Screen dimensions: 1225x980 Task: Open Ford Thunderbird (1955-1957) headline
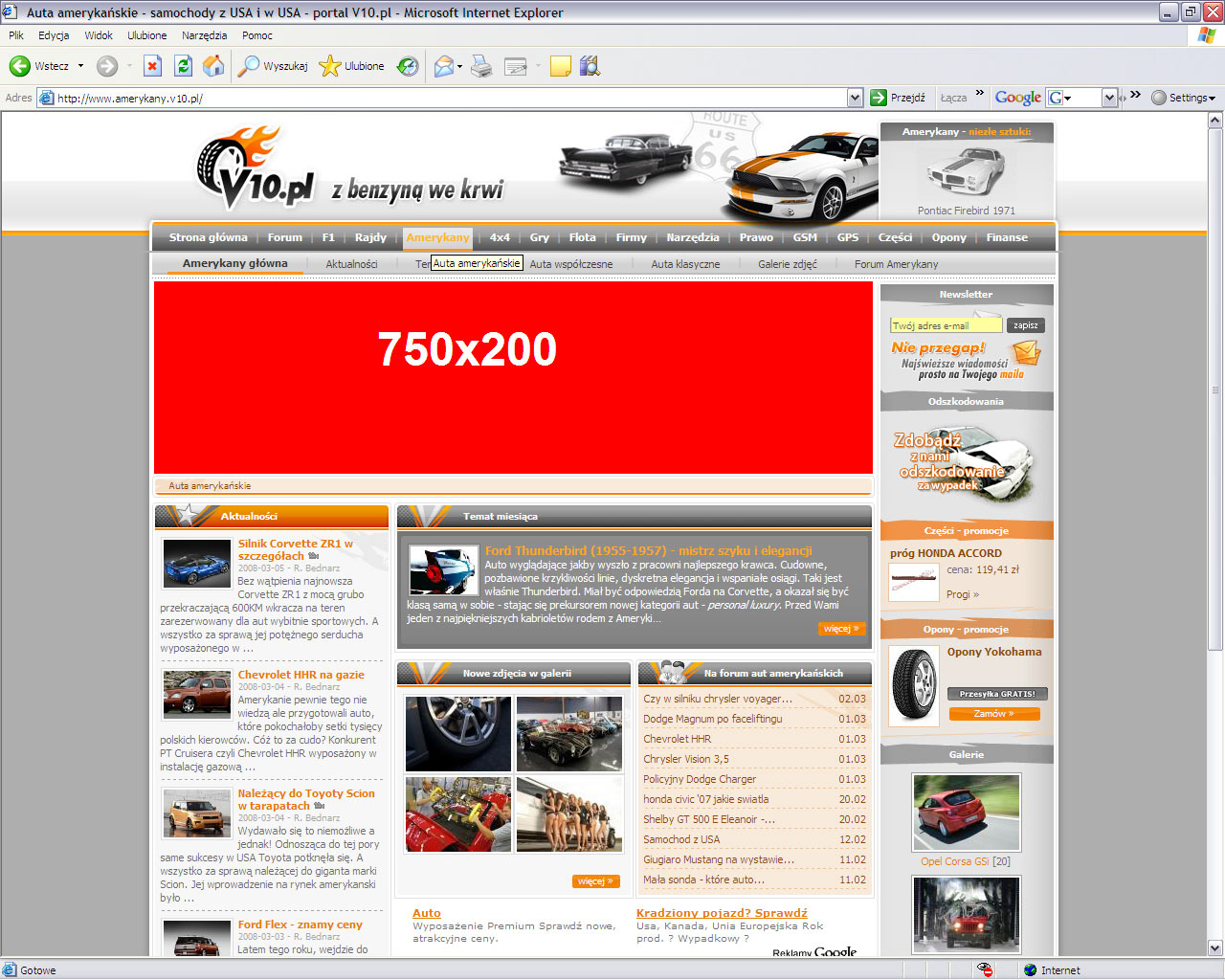pos(648,550)
